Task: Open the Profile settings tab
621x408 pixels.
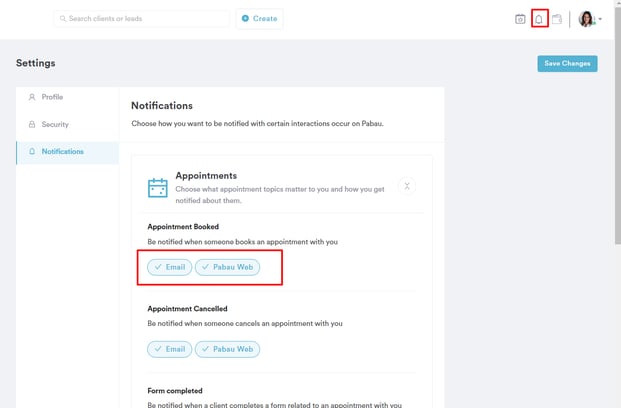Action: point(52,97)
